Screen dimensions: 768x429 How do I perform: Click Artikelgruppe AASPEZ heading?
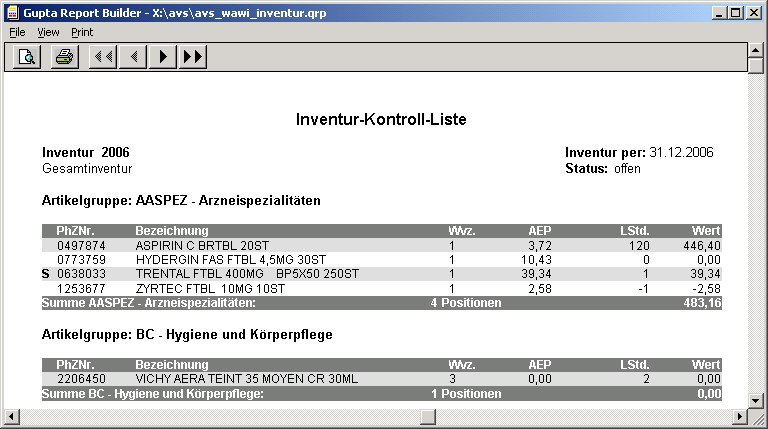(181, 200)
